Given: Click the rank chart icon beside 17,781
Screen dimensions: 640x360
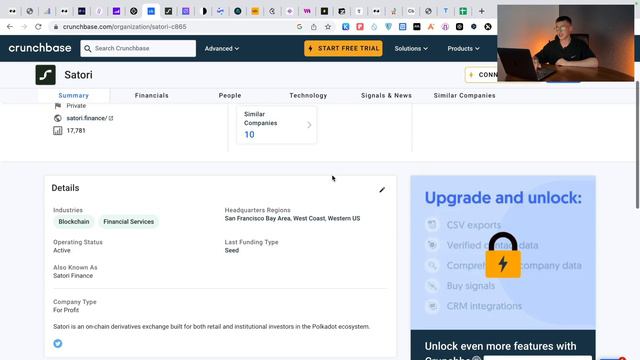Looking at the screenshot, I should (x=58, y=131).
